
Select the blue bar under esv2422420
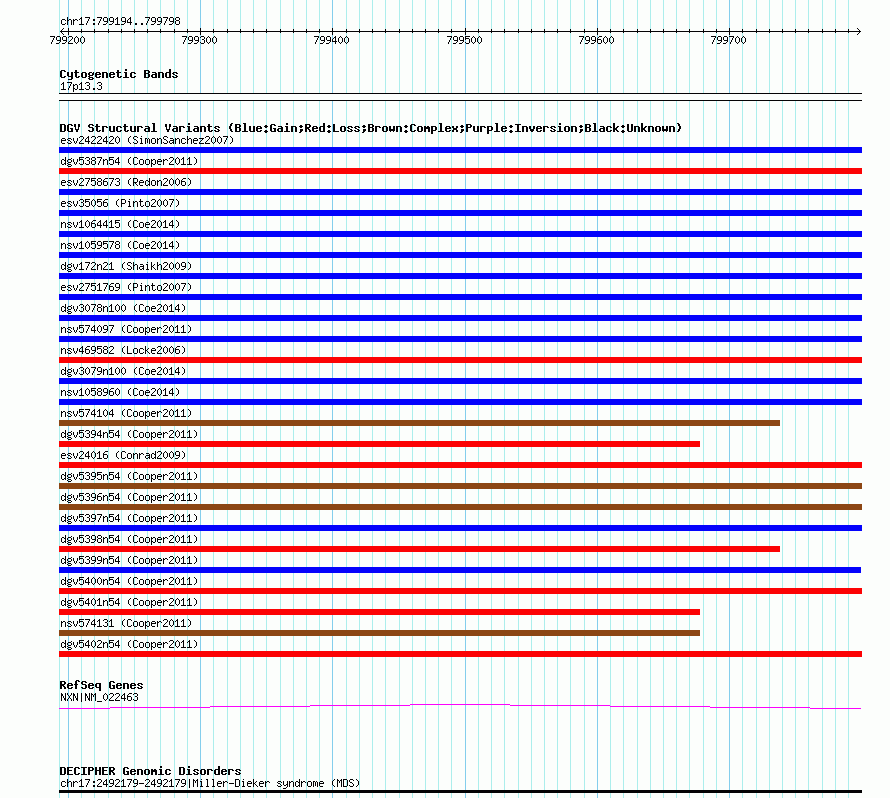click(460, 150)
